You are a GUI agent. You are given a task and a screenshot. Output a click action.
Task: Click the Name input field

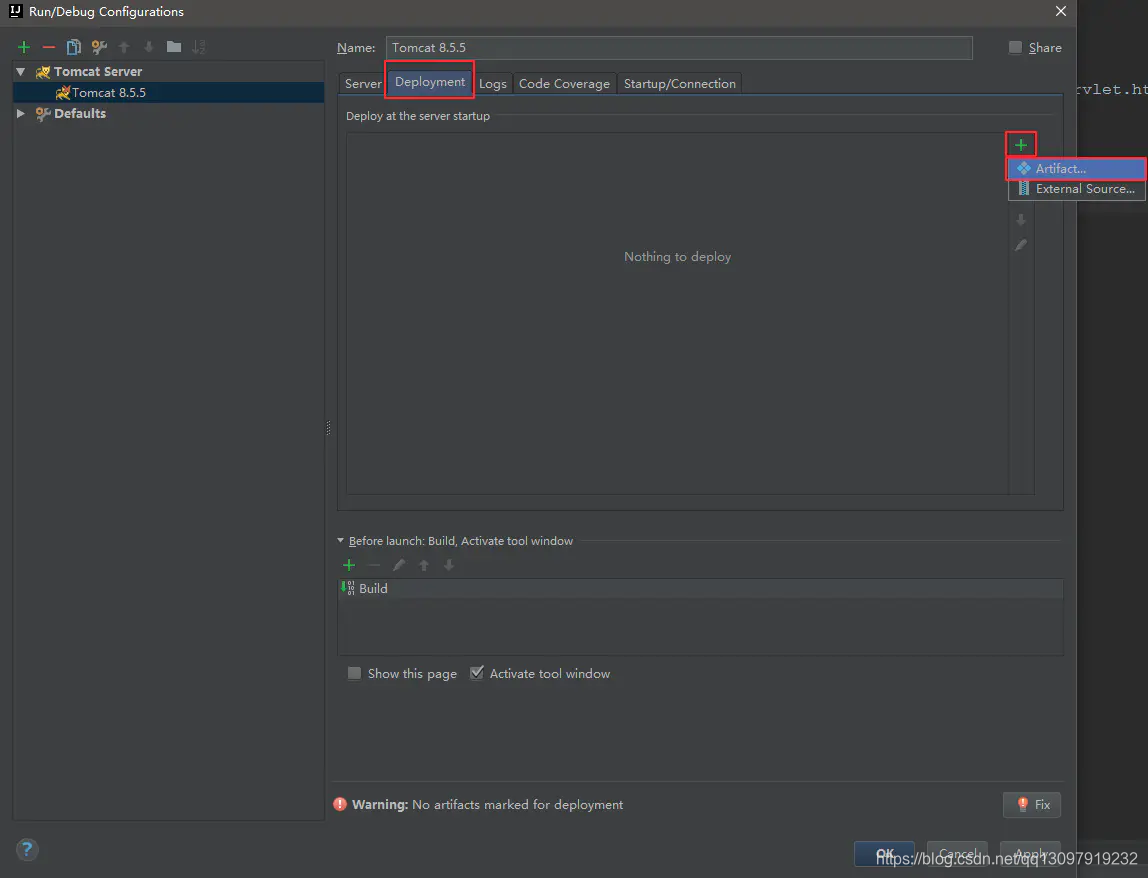click(x=679, y=48)
